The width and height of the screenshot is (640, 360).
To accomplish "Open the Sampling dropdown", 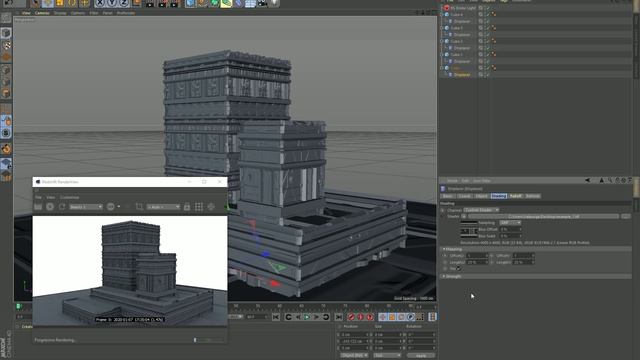I will [x=510, y=223].
